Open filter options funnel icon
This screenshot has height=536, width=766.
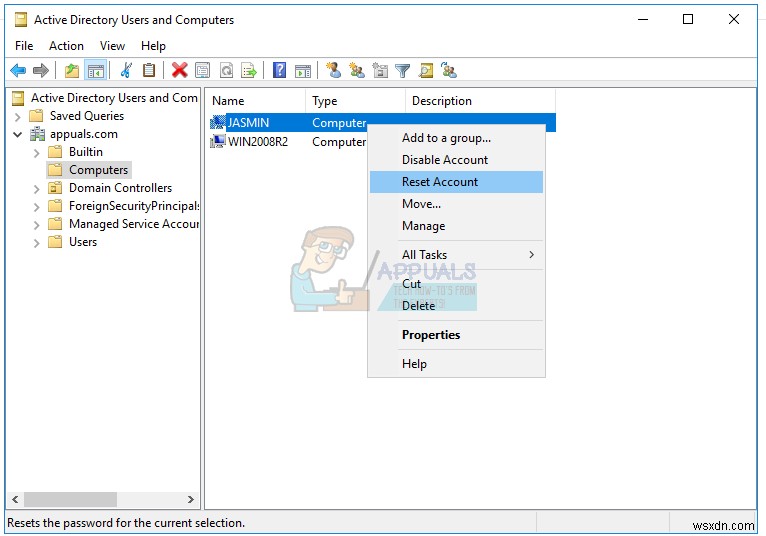403,71
